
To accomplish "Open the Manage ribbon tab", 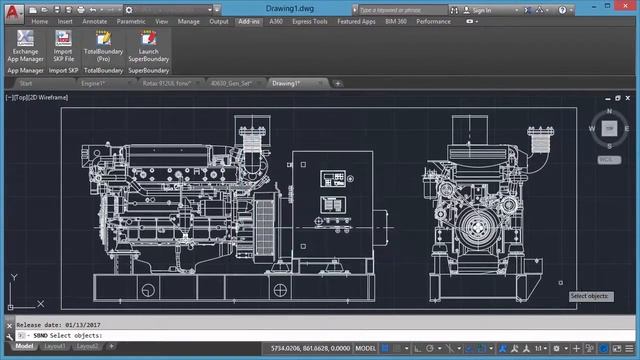I will 188,22.
